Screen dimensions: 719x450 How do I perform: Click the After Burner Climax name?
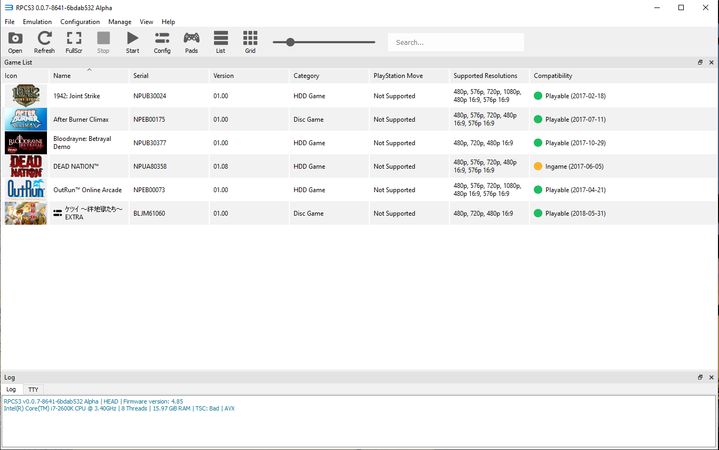81,119
